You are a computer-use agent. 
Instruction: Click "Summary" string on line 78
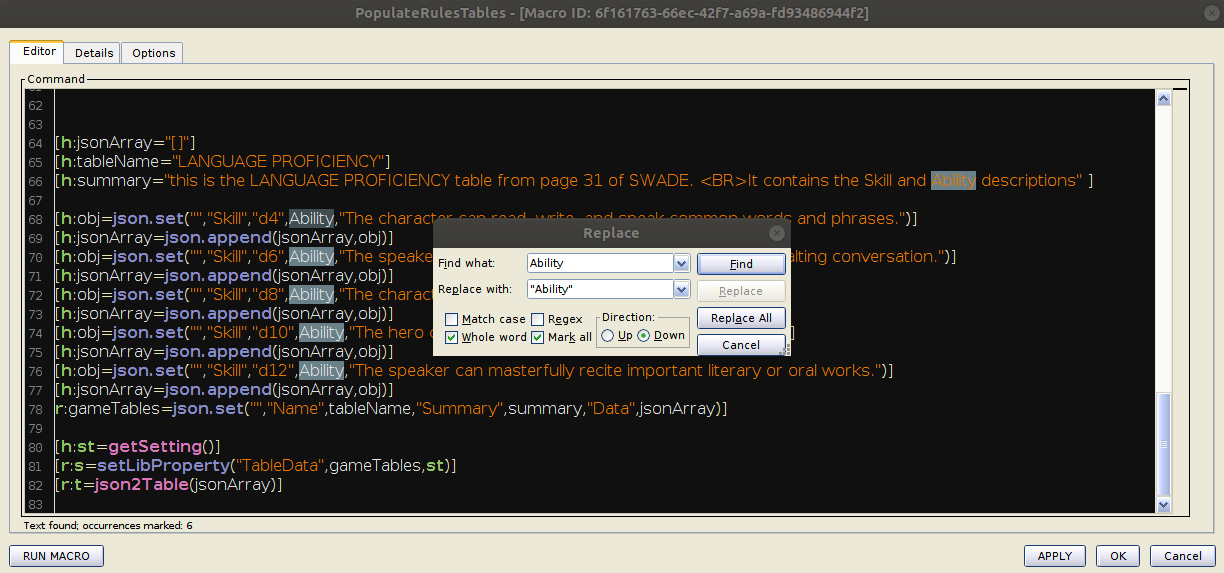click(461, 408)
